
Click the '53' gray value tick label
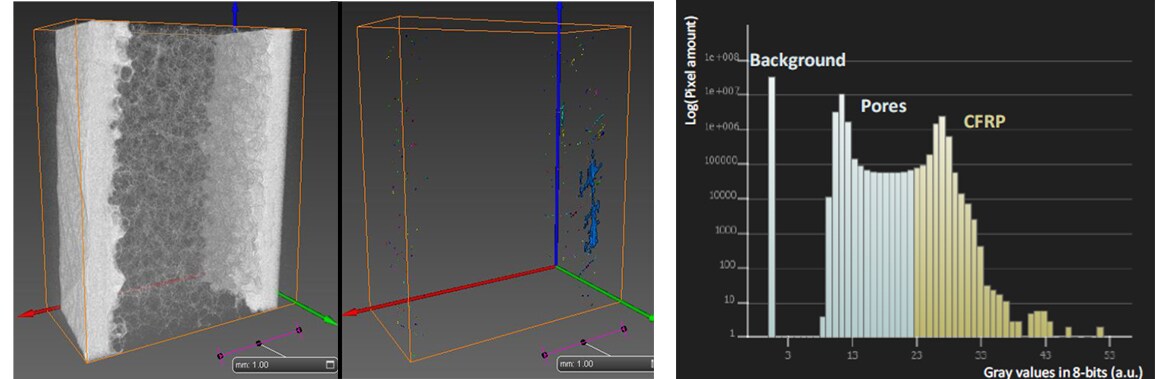pos(1110,355)
